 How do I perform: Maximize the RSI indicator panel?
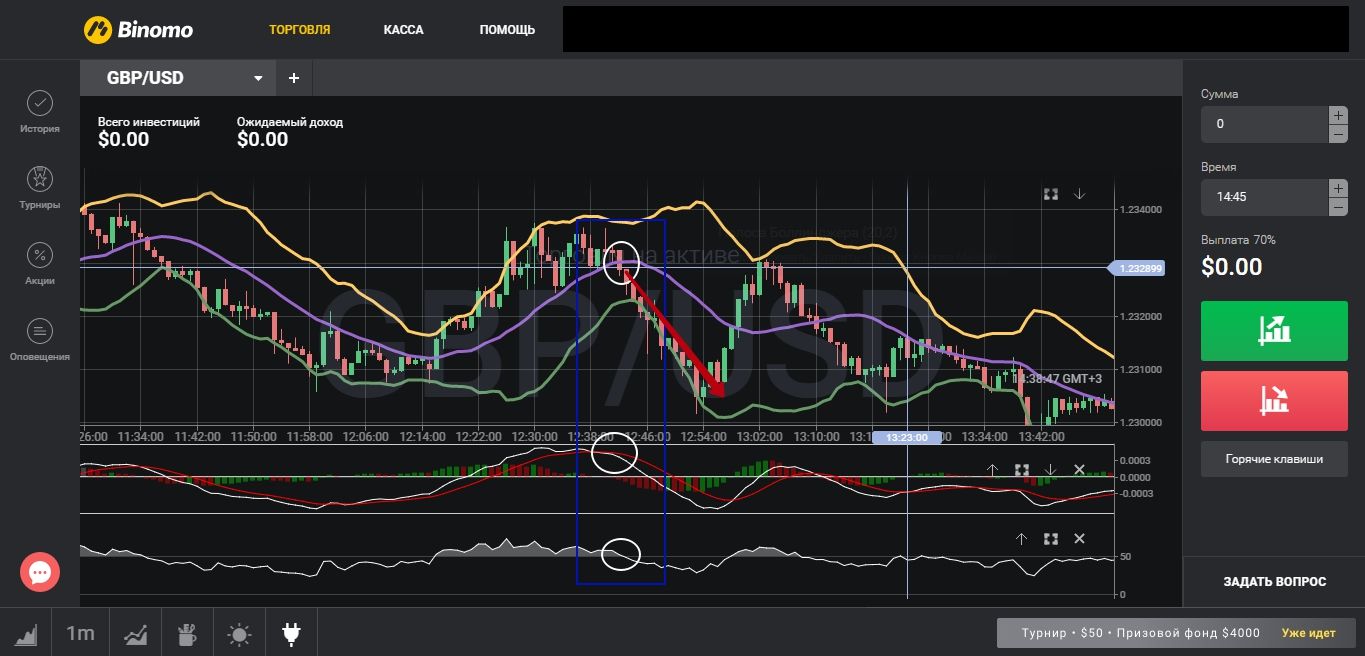[1050, 539]
